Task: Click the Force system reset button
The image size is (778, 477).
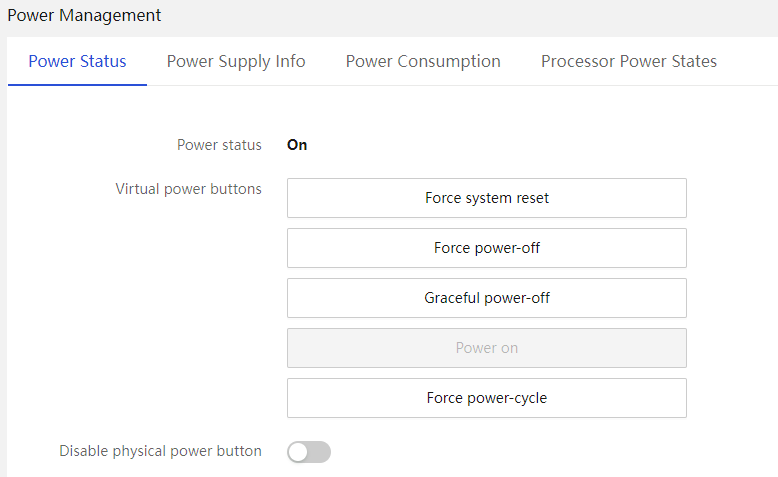Action: point(487,198)
